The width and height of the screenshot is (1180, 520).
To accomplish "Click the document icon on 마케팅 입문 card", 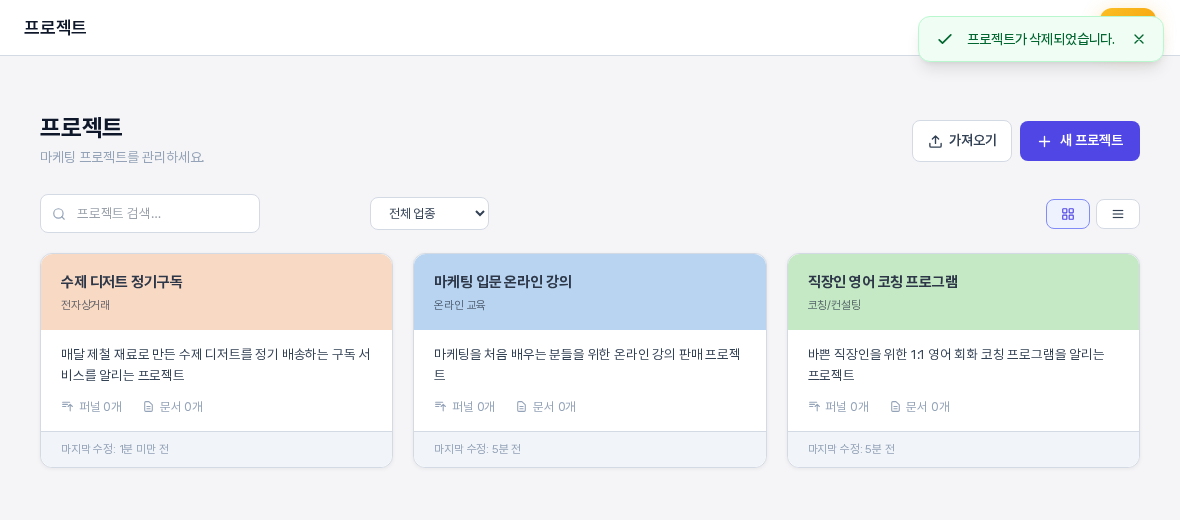I will [x=522, y=407].
